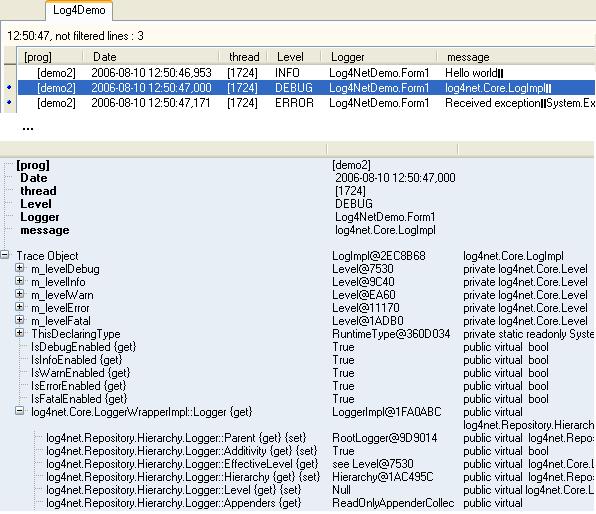Select the IsInfoEnabled {get} item

point(77,360)
